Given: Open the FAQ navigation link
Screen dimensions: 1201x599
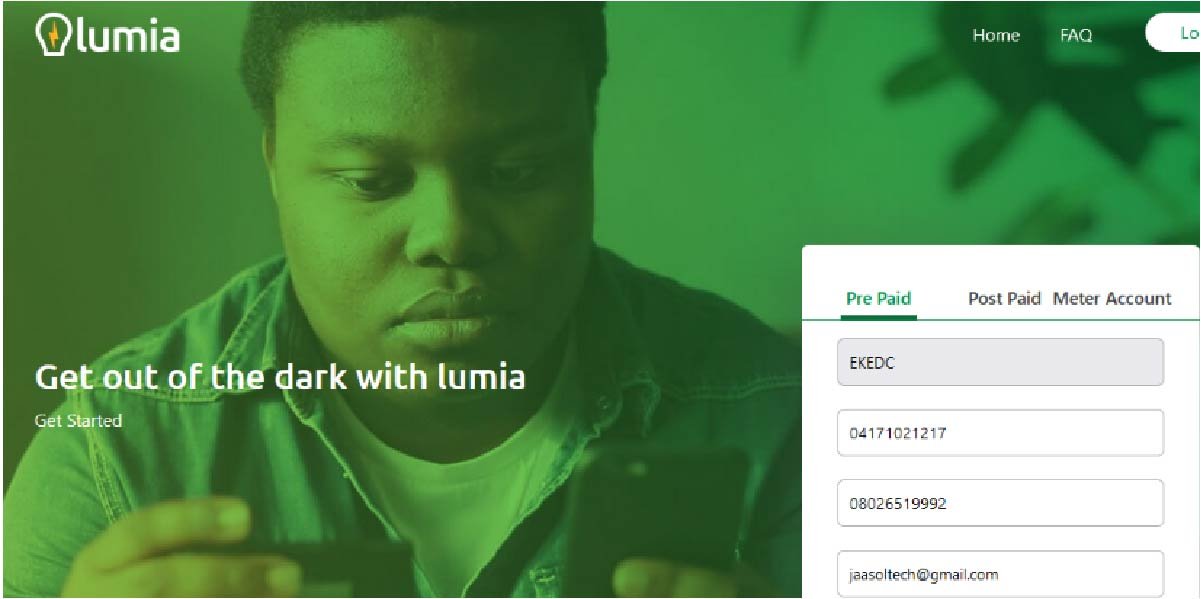Looking at the screenshot, I should click(x=1076, y=35).
